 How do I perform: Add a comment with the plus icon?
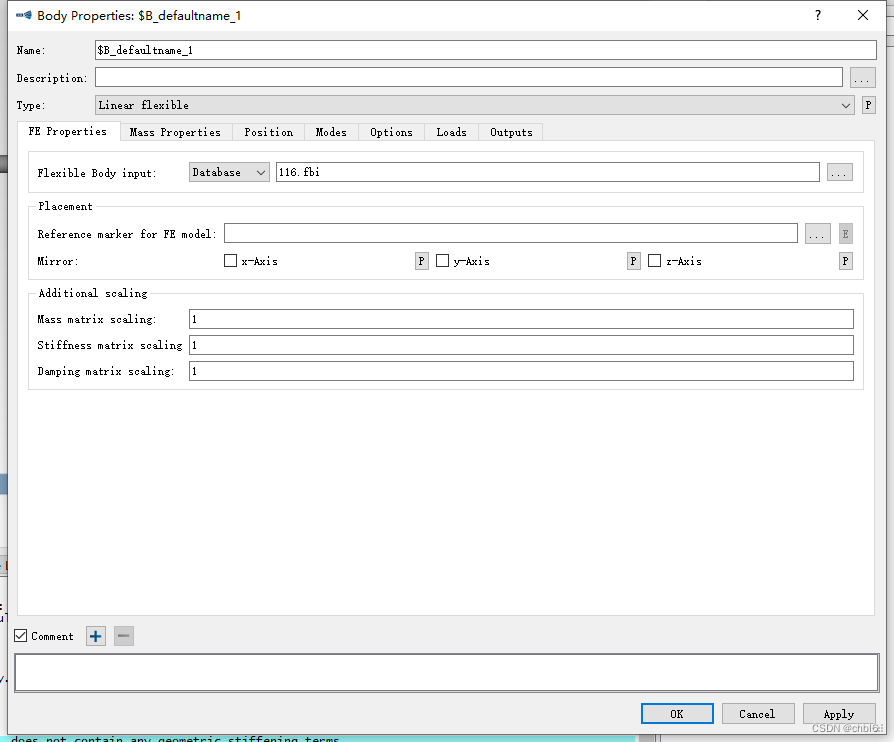click(95, 636)
